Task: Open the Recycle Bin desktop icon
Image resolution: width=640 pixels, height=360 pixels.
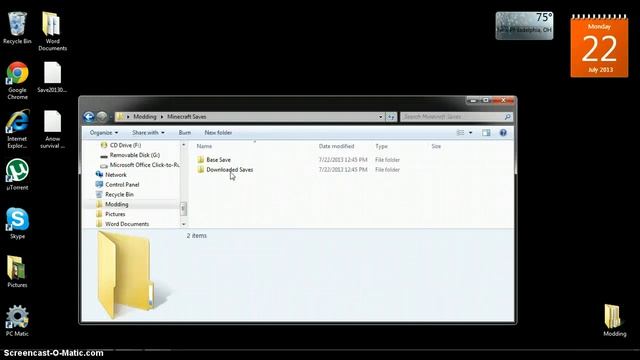Action: tap(17, 28)
